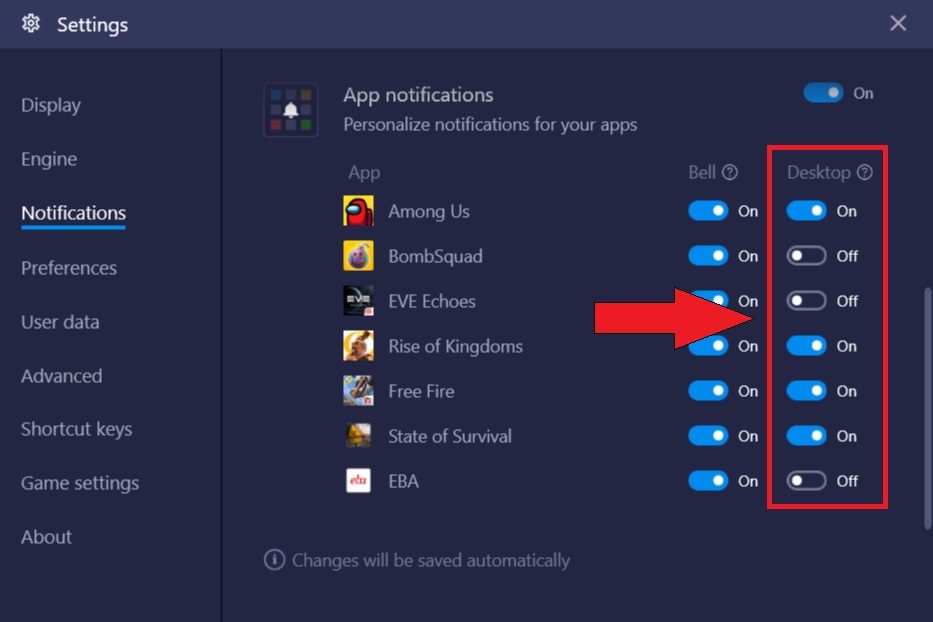Switch to the Advanced section
933x622 pixels.
(x=61, y=376)
